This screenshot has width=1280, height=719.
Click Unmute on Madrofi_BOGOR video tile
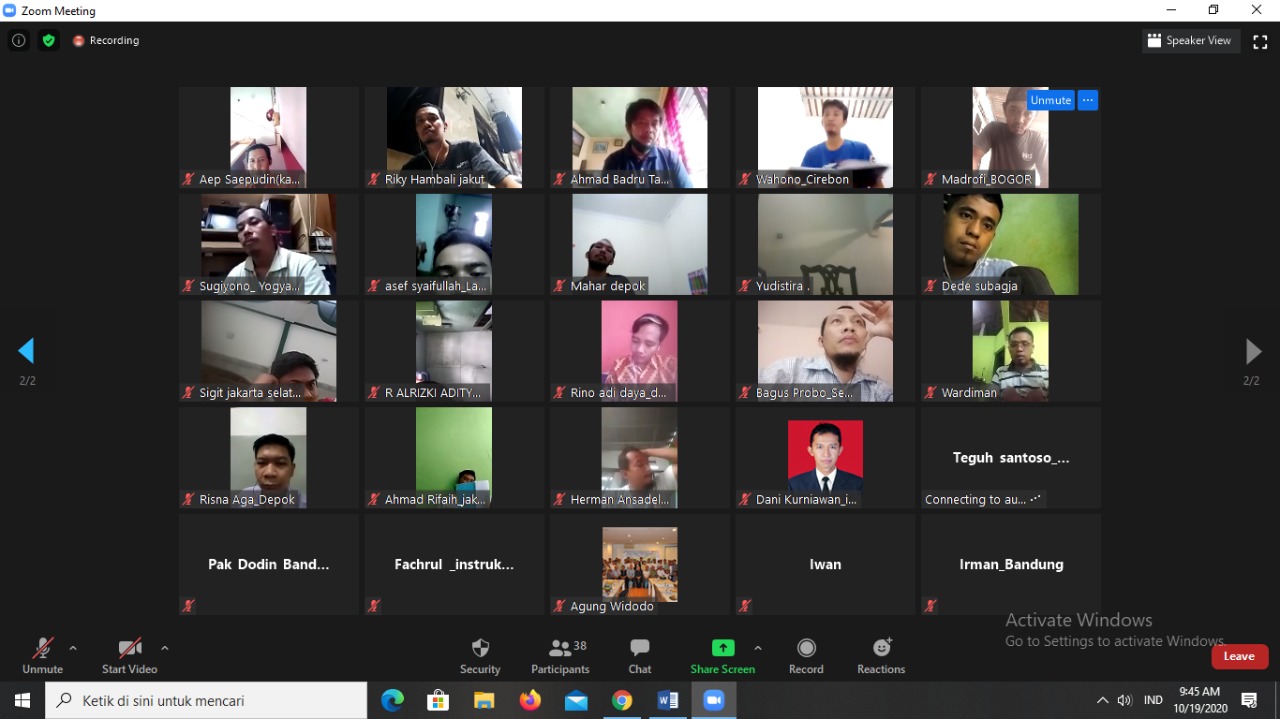click(1050, 100)
